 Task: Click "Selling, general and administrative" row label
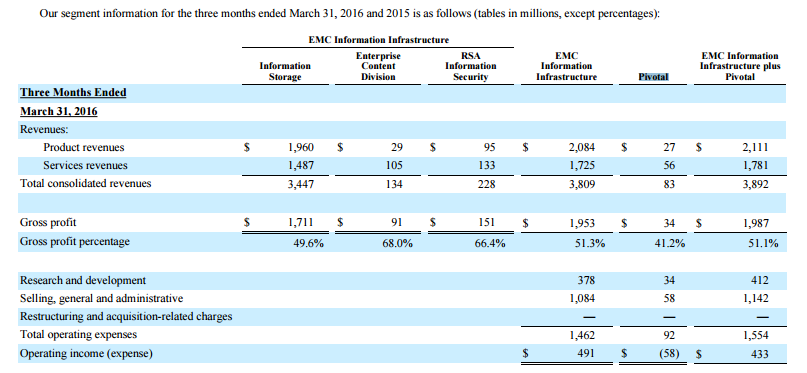click(x=101, y=298)
